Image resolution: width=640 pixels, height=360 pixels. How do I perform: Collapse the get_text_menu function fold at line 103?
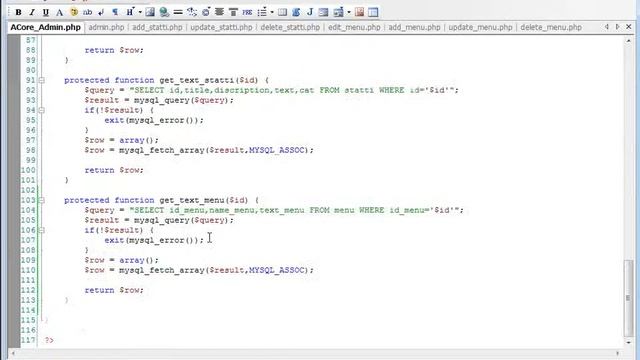42,200
